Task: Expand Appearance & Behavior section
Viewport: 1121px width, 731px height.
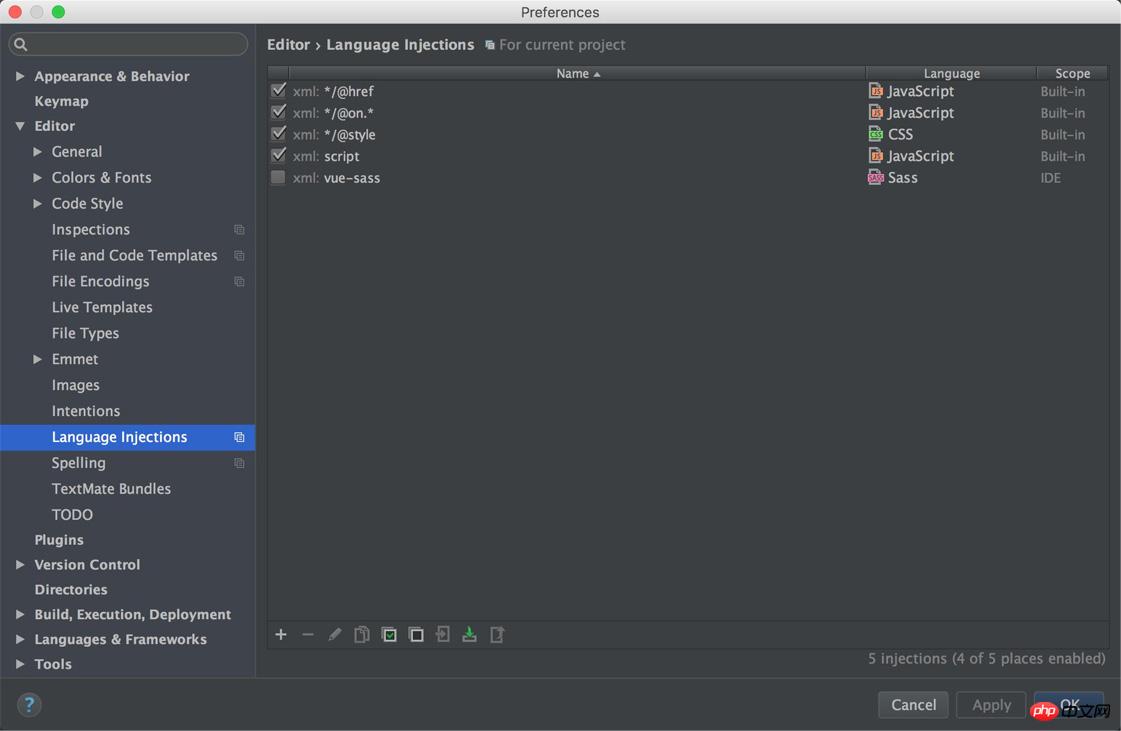Action: pos(20,76)
